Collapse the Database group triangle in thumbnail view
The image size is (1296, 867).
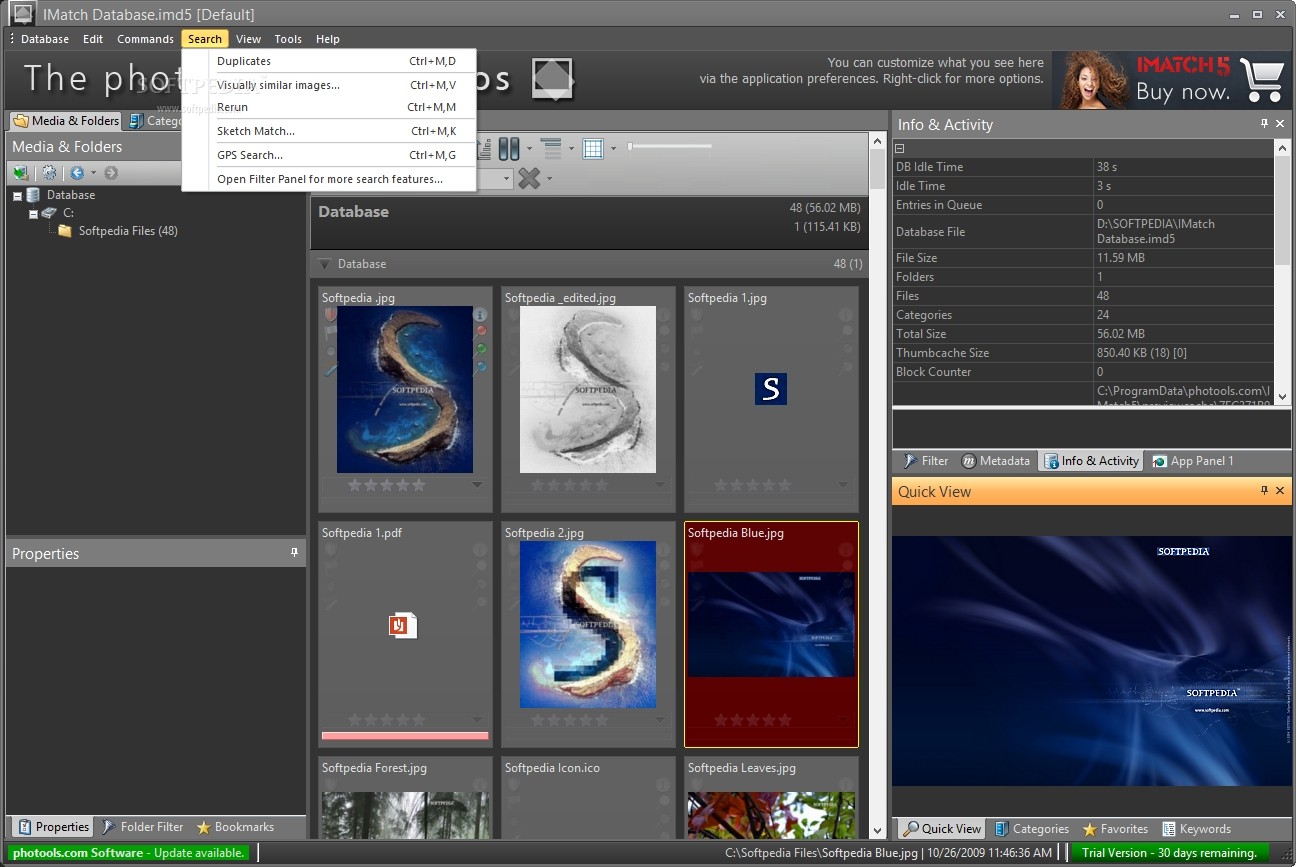(324, 264)
